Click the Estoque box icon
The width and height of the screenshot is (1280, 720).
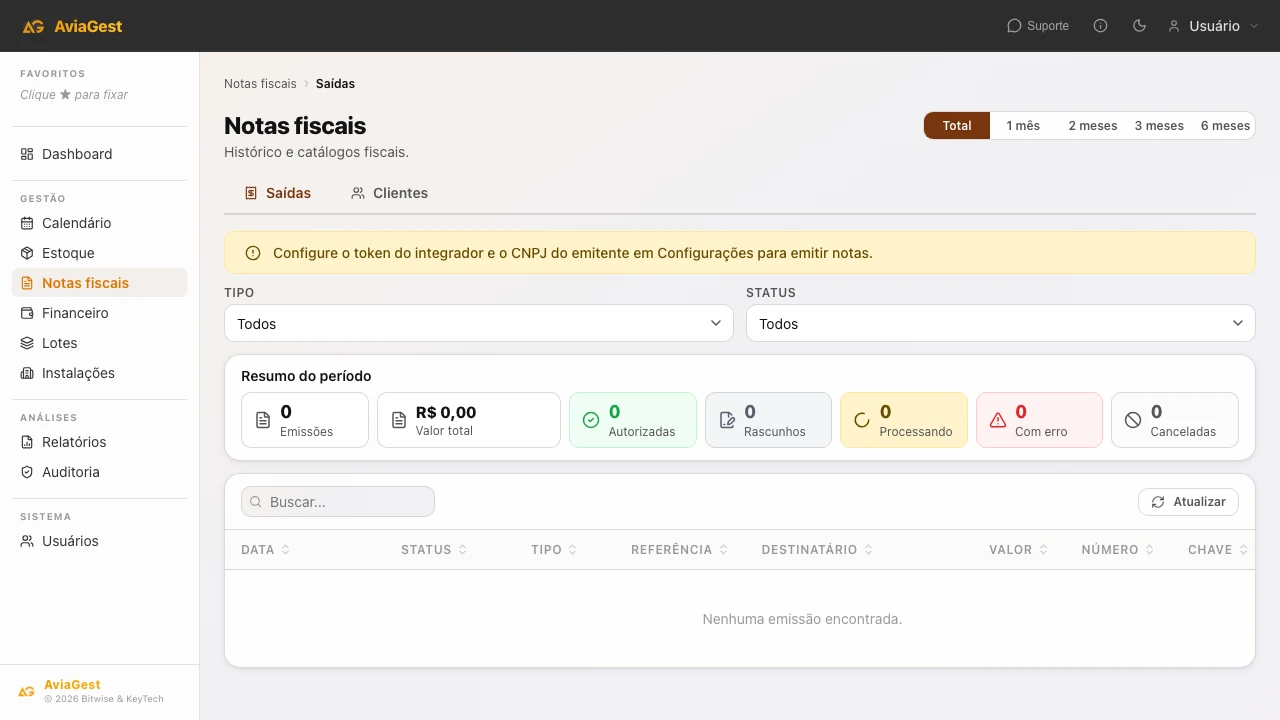click(27, 253)
